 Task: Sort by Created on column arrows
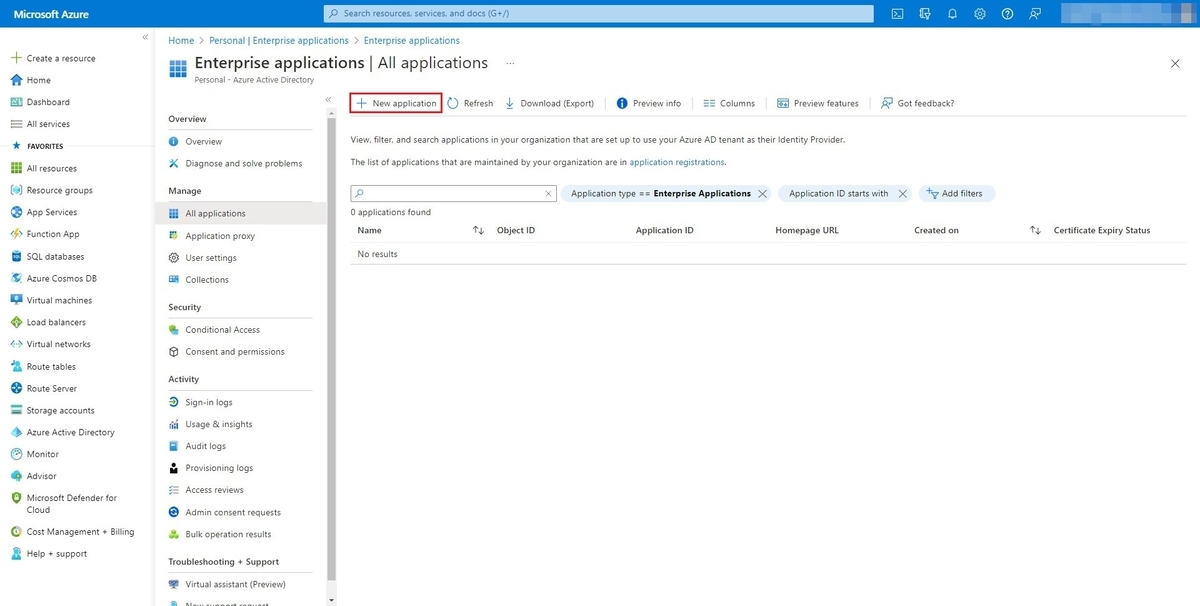1035,231
